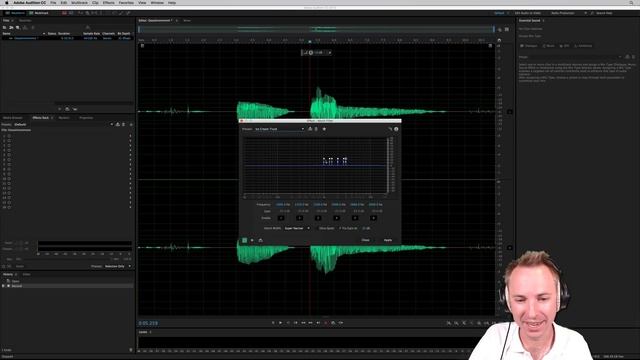Switch to the Mixer tab
The image size is (640, 360).
point(187,20)
